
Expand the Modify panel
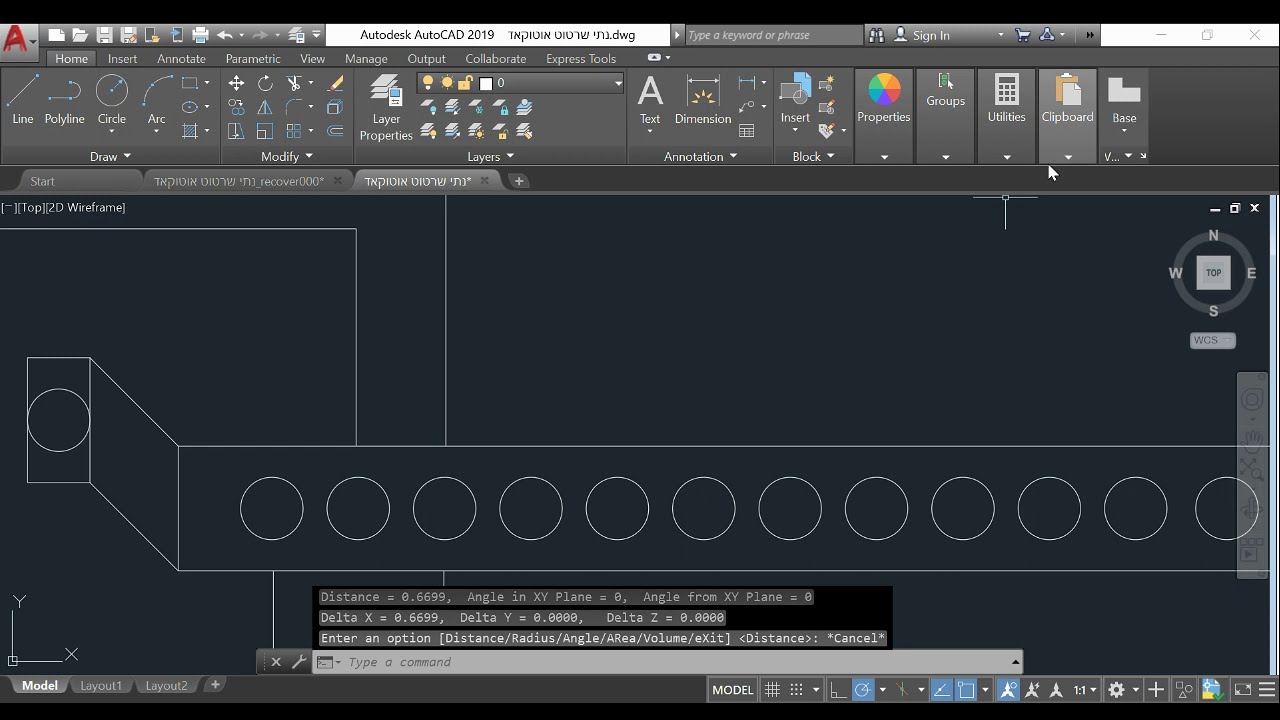pos(287,156)
